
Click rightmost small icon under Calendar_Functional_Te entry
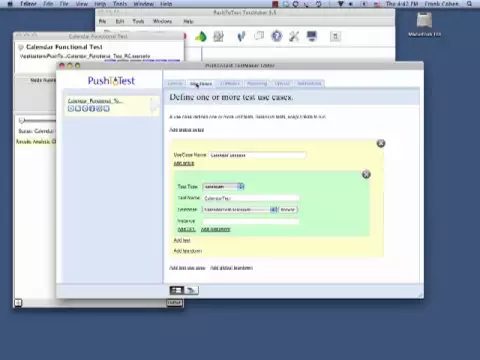pyautogui.click(x=106, y=109)
